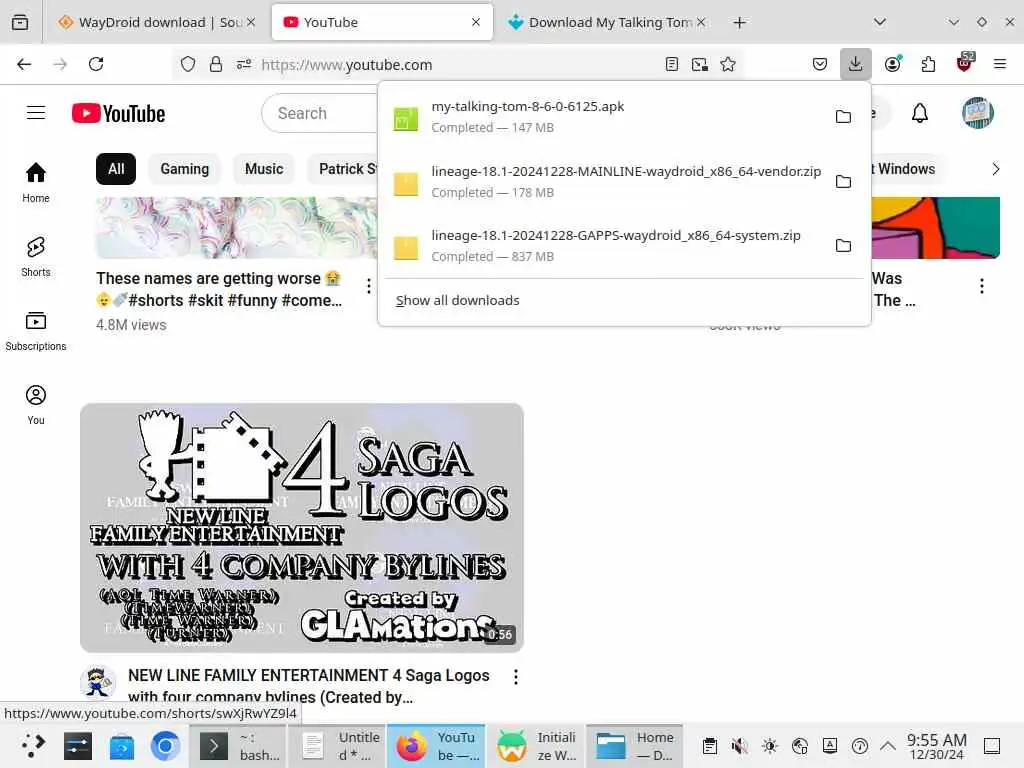Close the WayDroid download tab
Viewport: 1024px width, 768px height.
point(251,22)
